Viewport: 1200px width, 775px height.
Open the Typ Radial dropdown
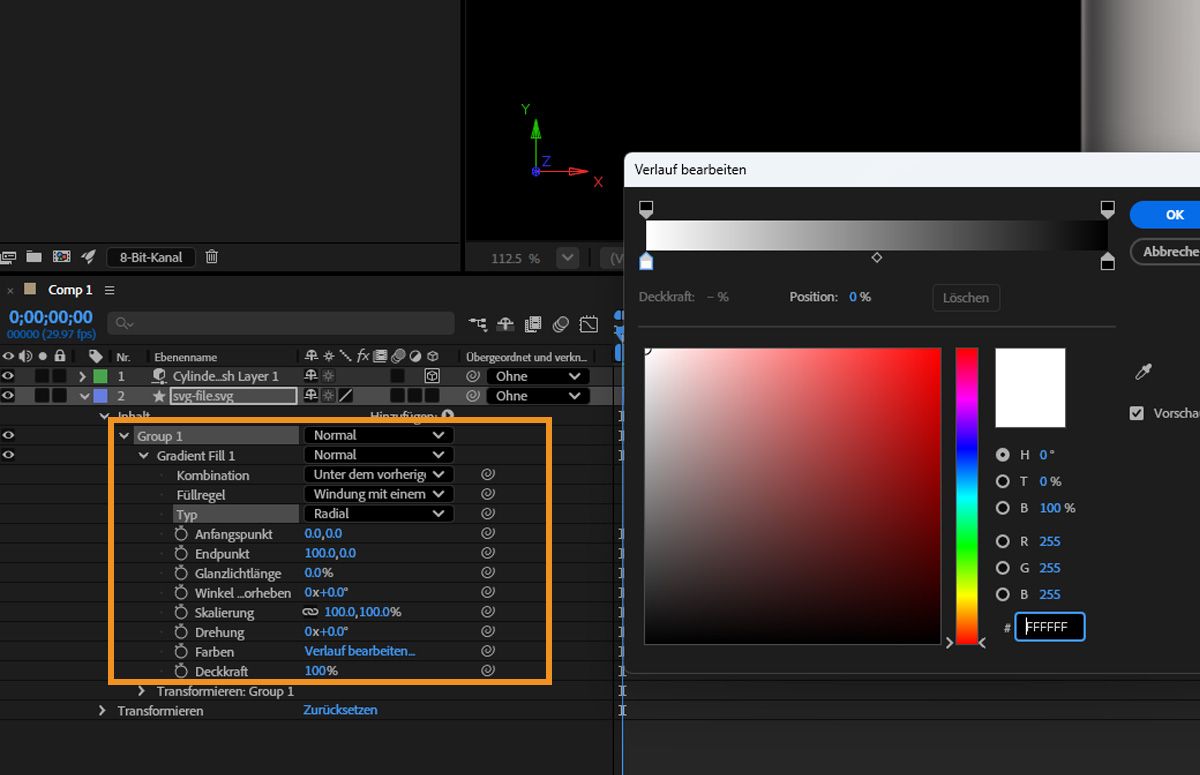[x=377, y=514]
